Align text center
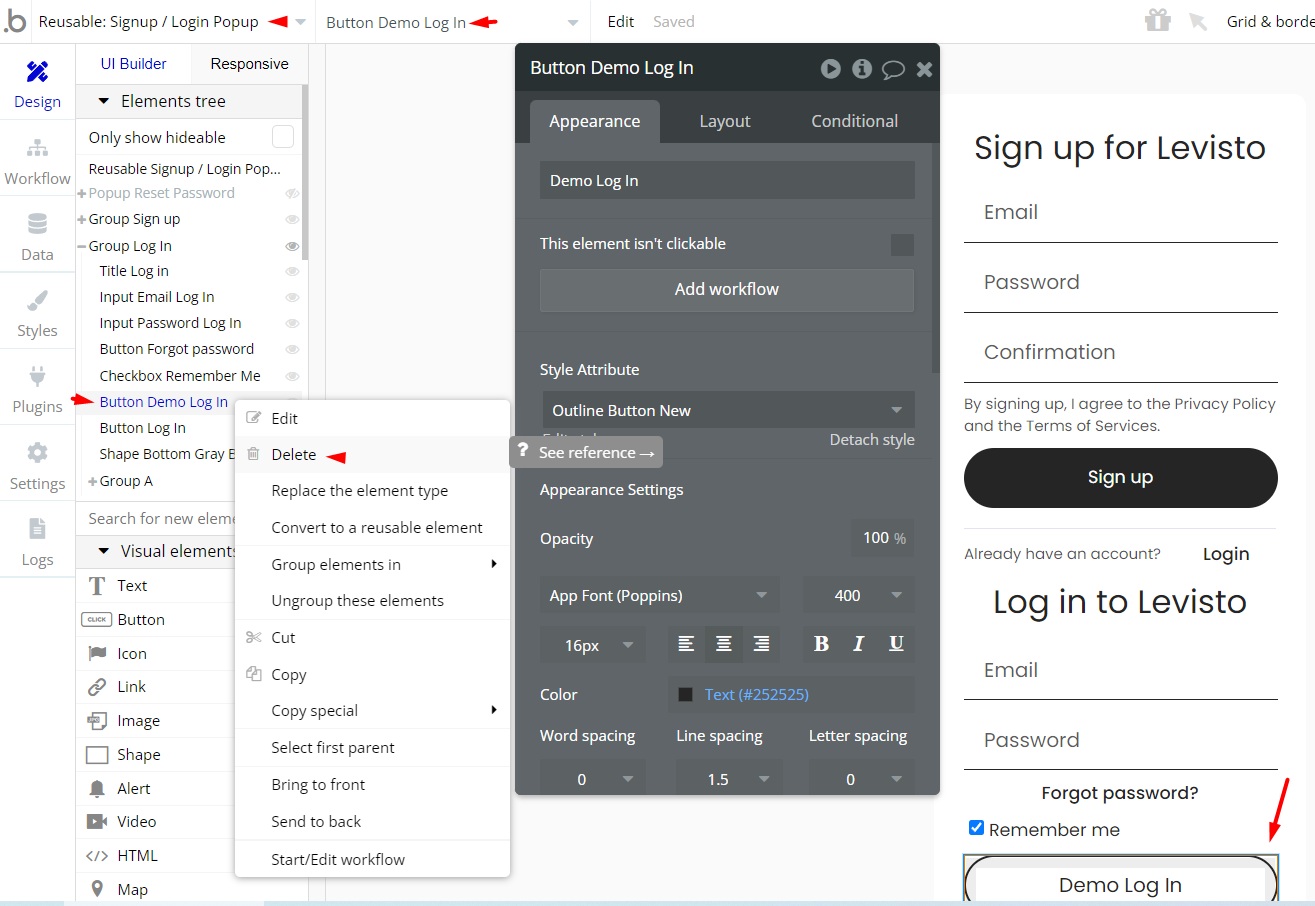Screen dimensions: 1315x906 click(724, 644)
